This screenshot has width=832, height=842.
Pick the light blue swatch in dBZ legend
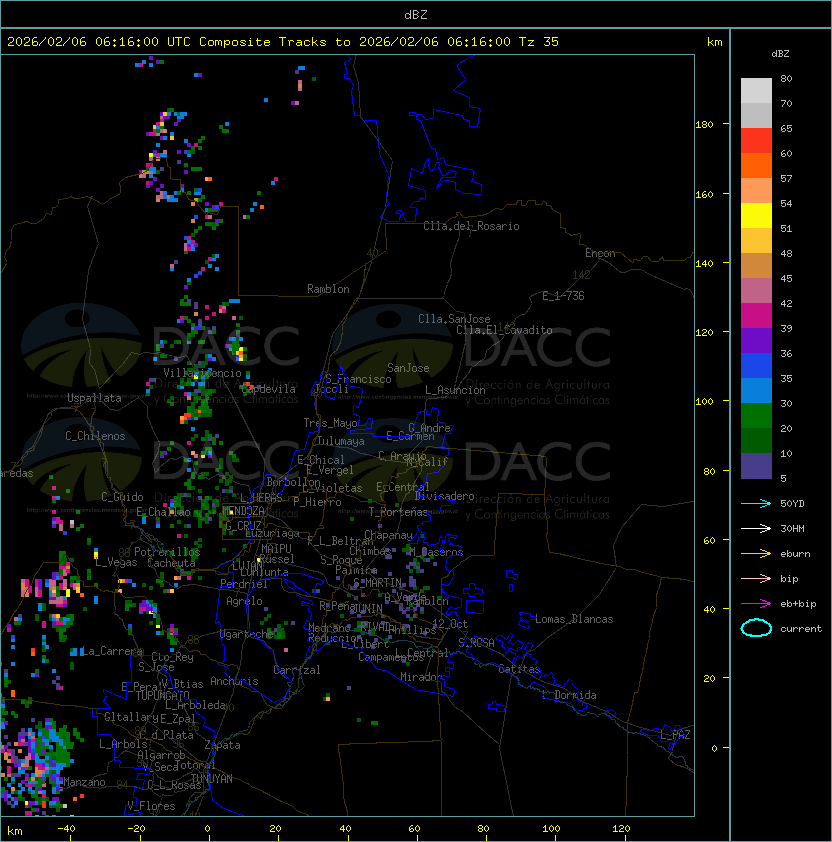tap(756, 390)
